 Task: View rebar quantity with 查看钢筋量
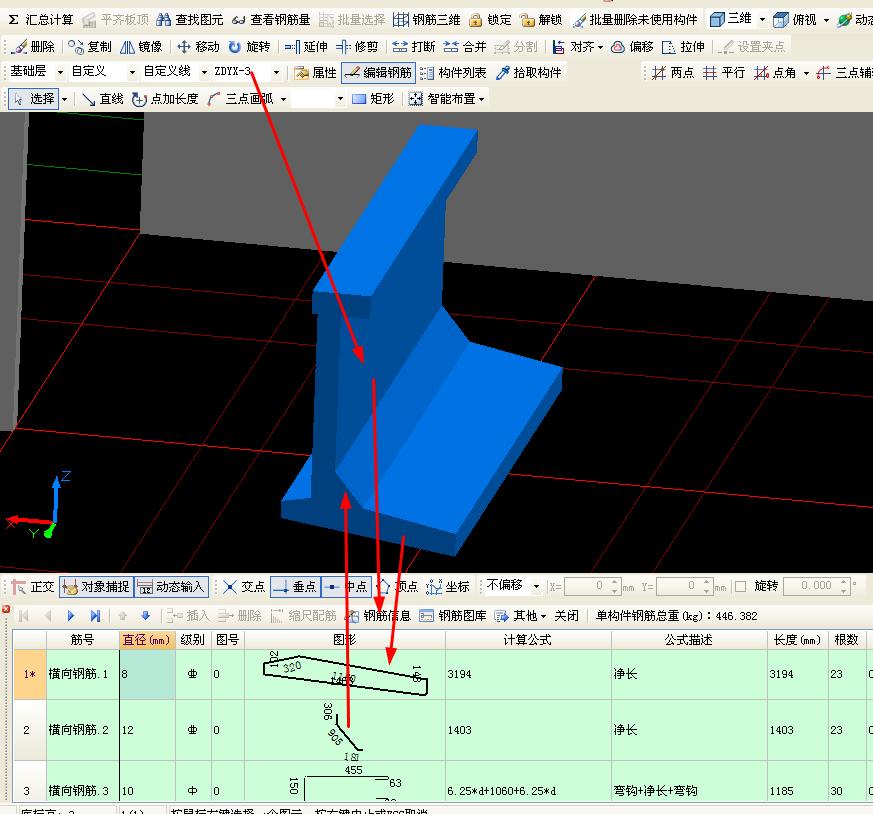coord(271,20)
